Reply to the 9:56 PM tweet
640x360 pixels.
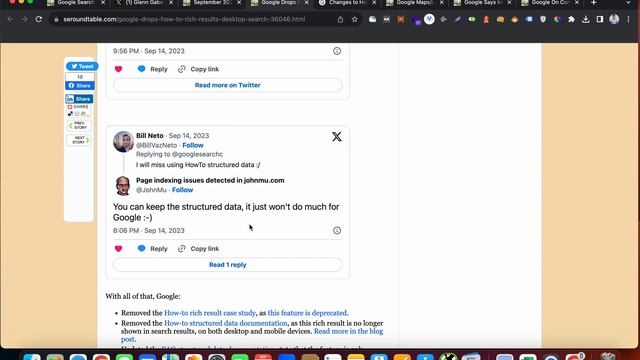pos(153,69)
